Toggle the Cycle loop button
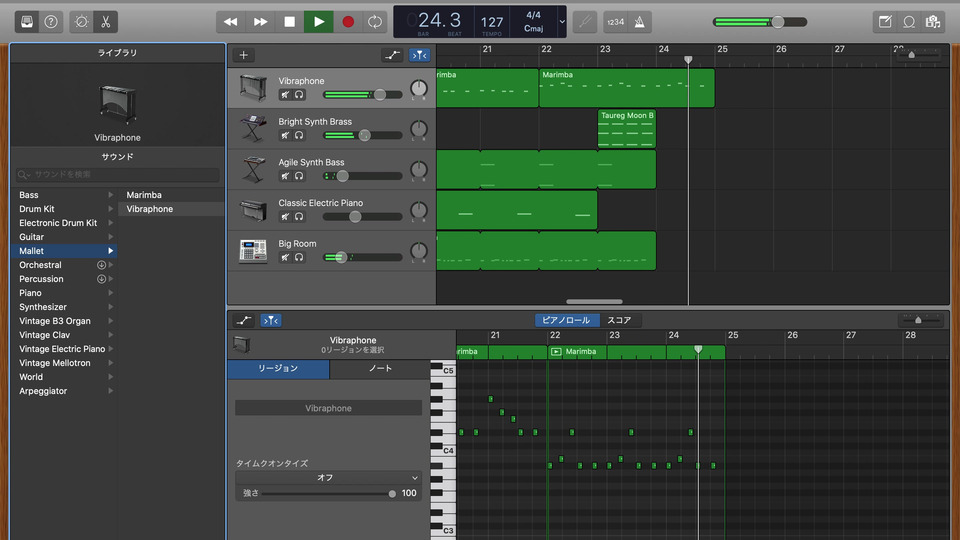The height and width of the screenshot is (540, 960). pyautogui.click(x=375, y=21)
